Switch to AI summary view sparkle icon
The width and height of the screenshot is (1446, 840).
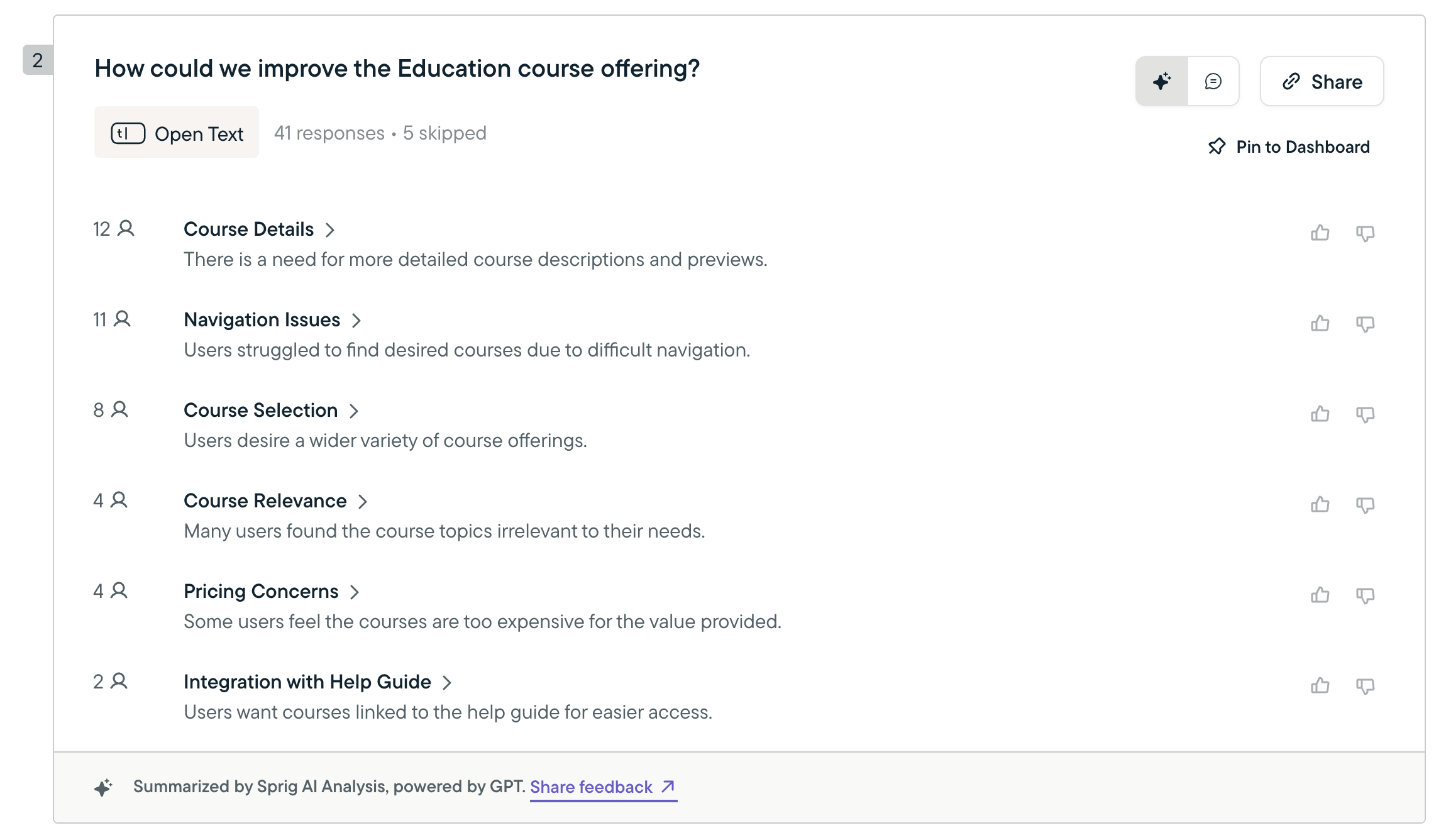point(1162,81)
